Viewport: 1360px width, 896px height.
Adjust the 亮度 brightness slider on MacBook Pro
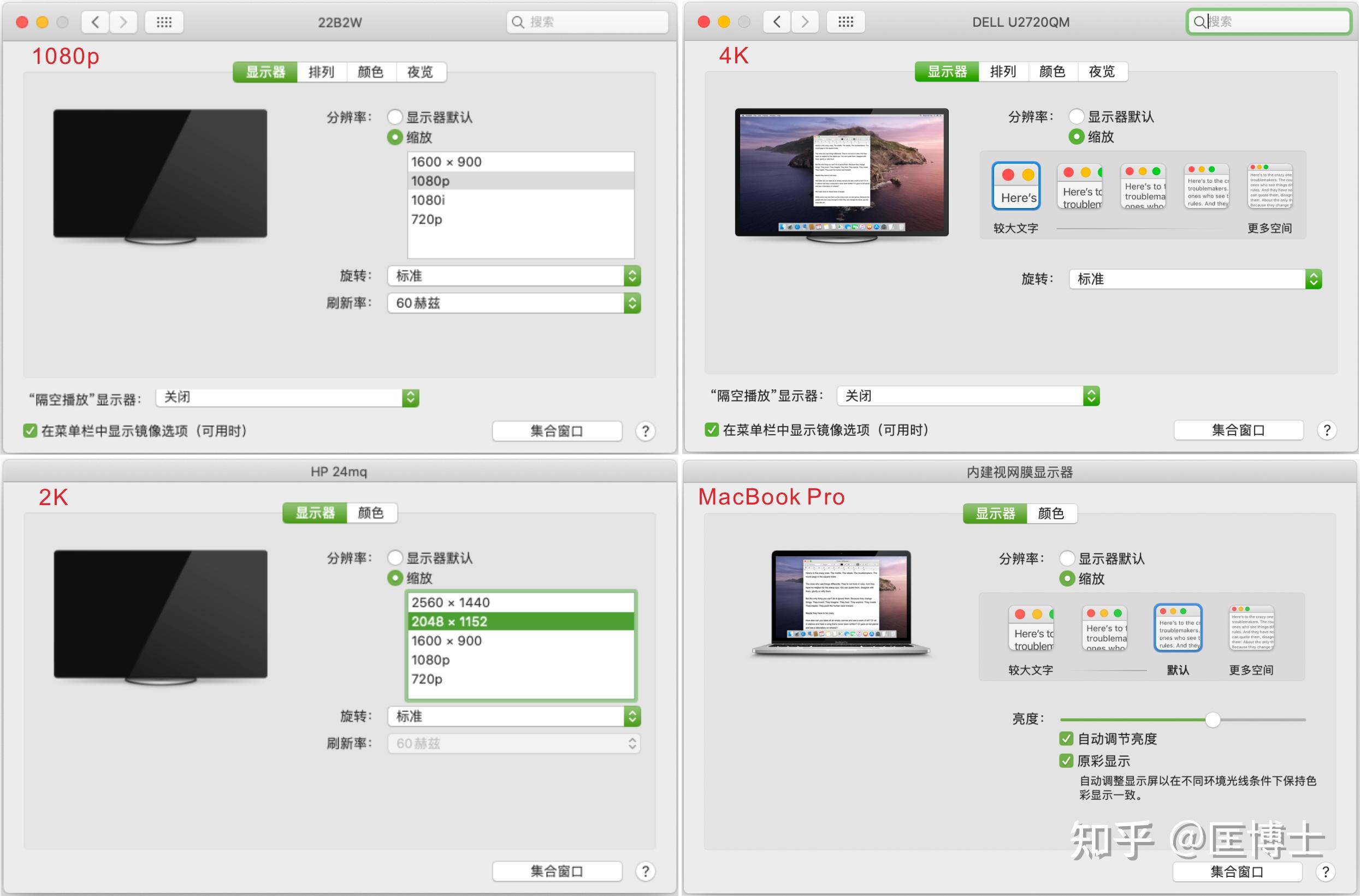tap(1212, 720)
